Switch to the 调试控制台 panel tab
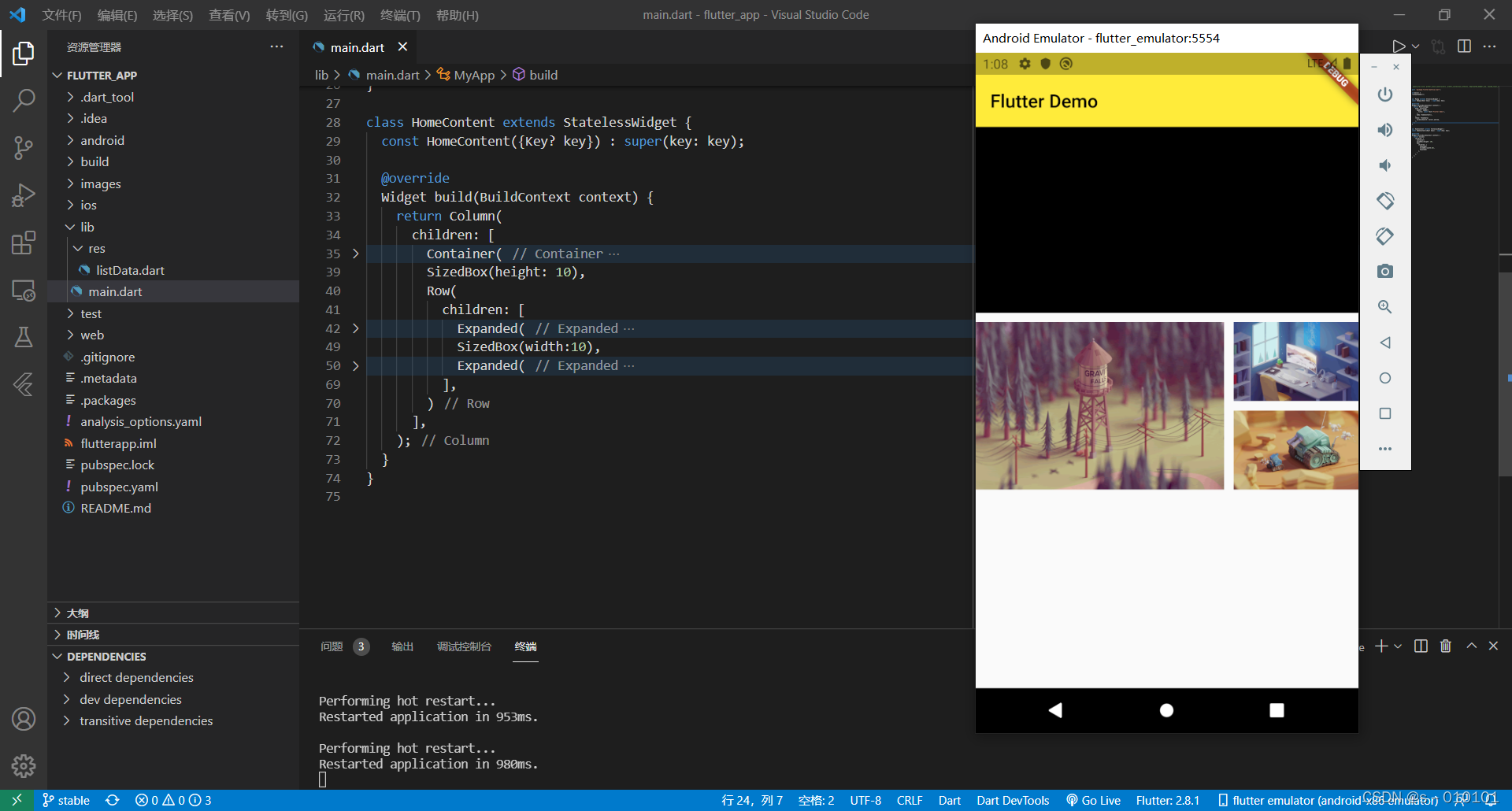 (464, 646)
